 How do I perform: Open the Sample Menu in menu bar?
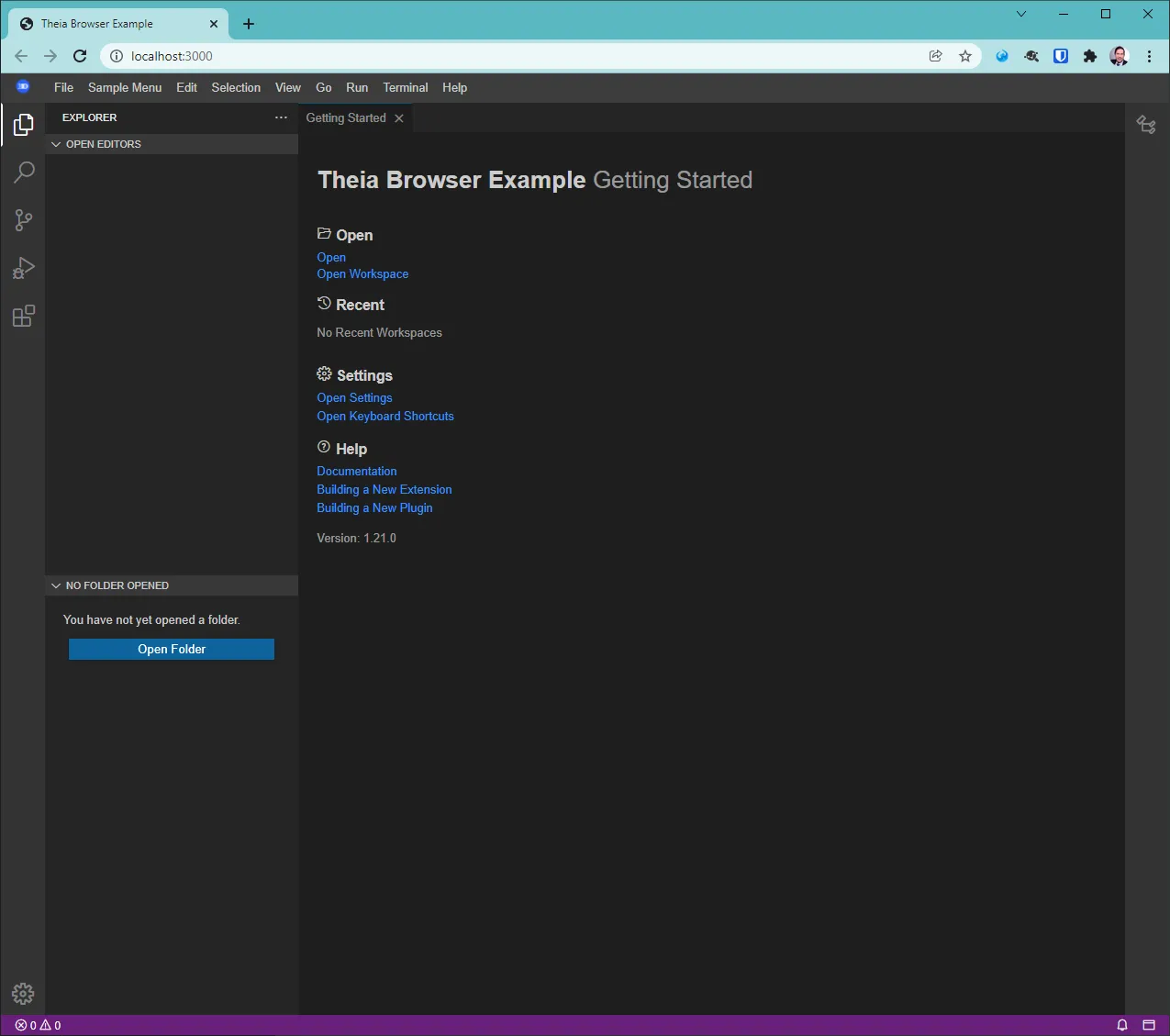pyautogui.click(x=125, y=87)
